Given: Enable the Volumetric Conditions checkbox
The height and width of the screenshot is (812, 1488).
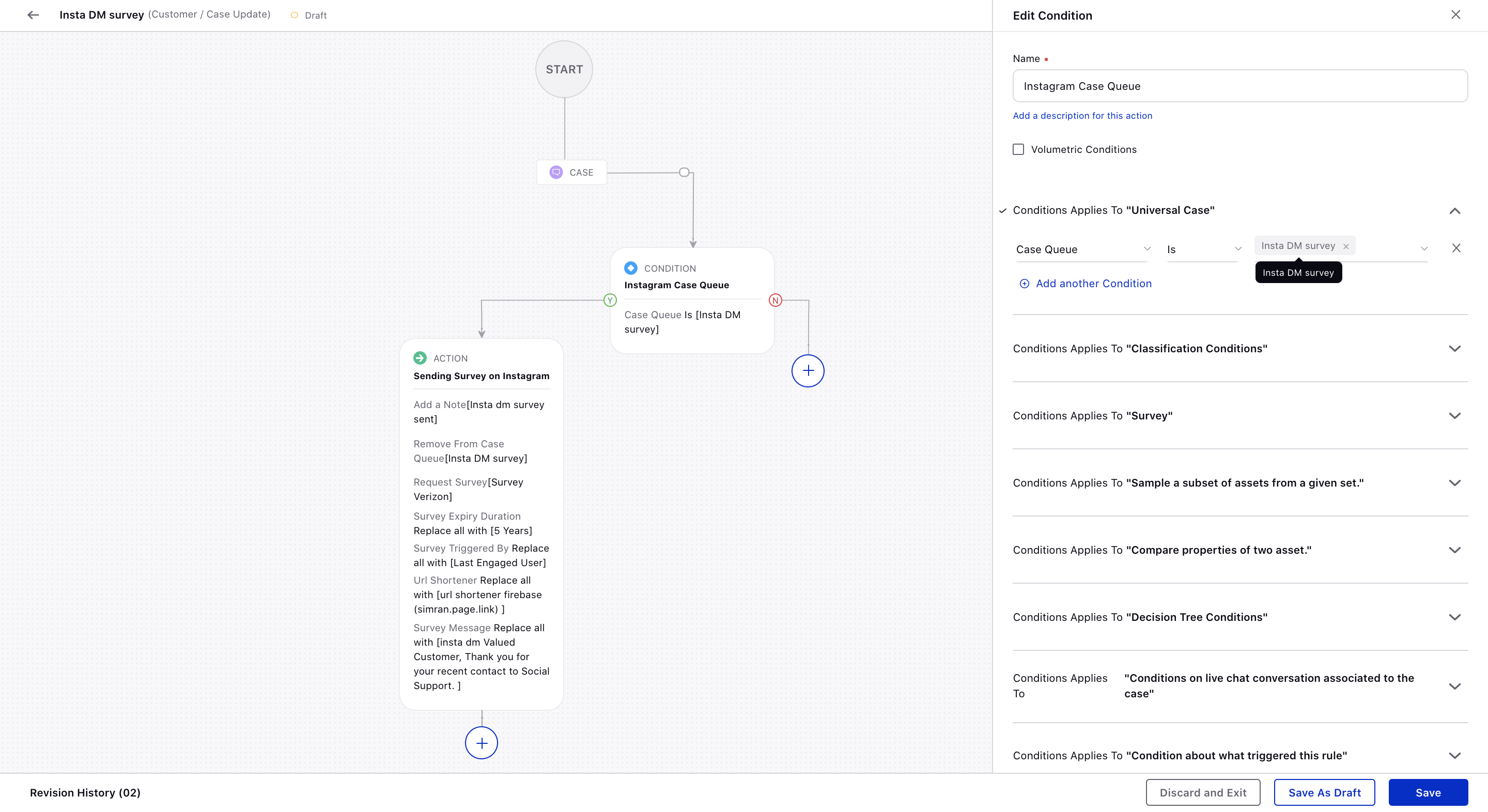Looking at the screenshot, I should (x=1019, y=149).
